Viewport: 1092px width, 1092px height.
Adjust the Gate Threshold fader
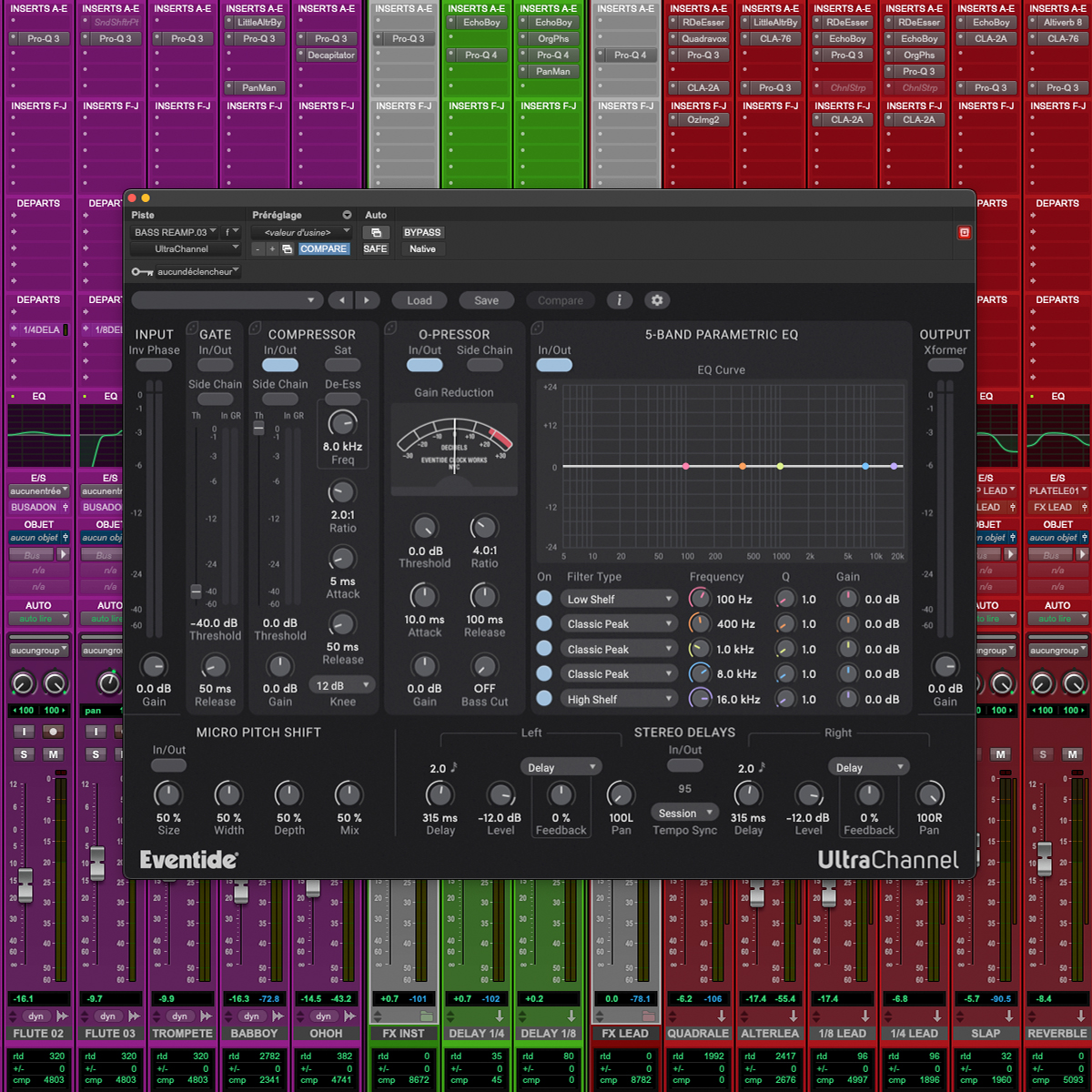196,591
